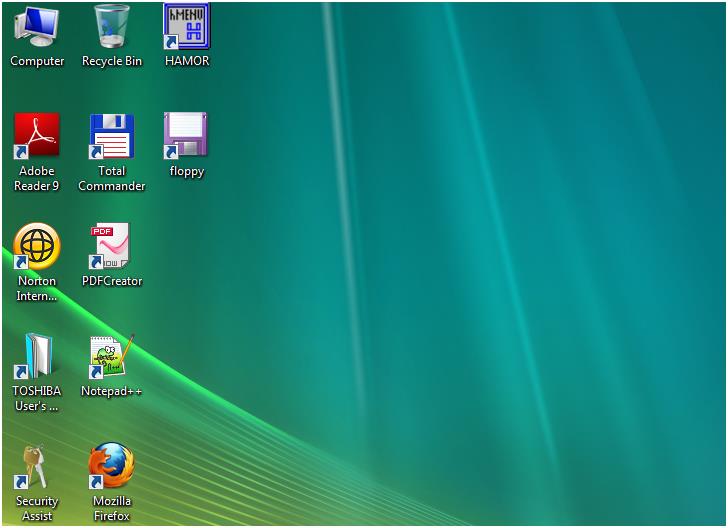
Task: Select the HAMOR shortcut icon
Action: (x=187, y=26)
